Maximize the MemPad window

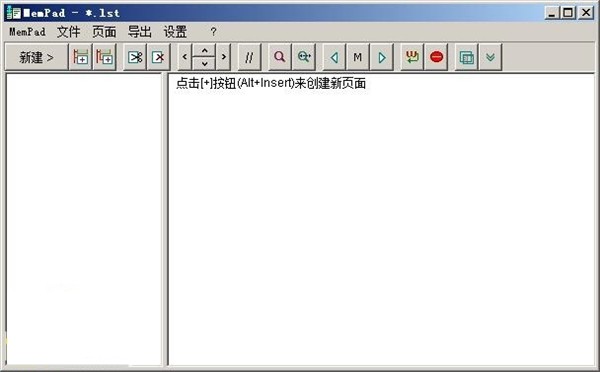(568, 13)
